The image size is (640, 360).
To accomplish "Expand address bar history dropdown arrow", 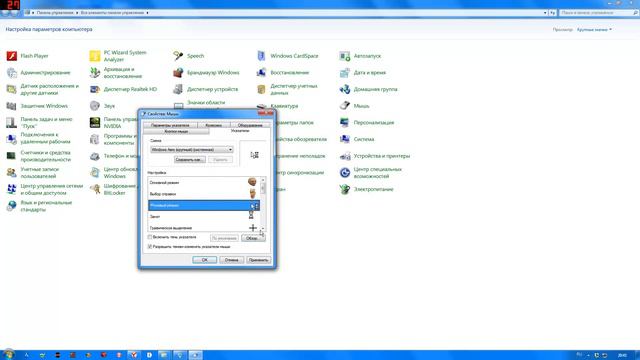I will click(x=545, y=13).
